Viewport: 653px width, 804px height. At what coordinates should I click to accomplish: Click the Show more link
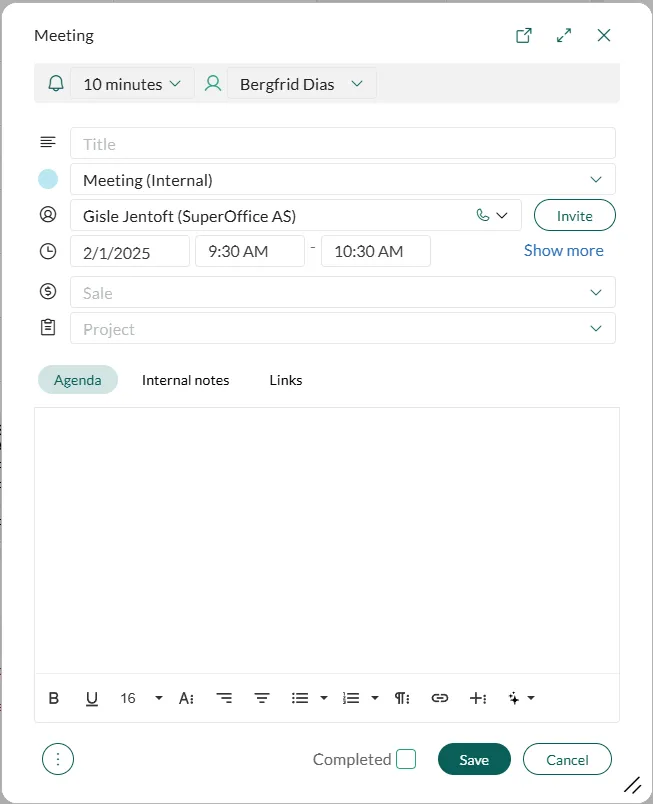click(563, 251)
